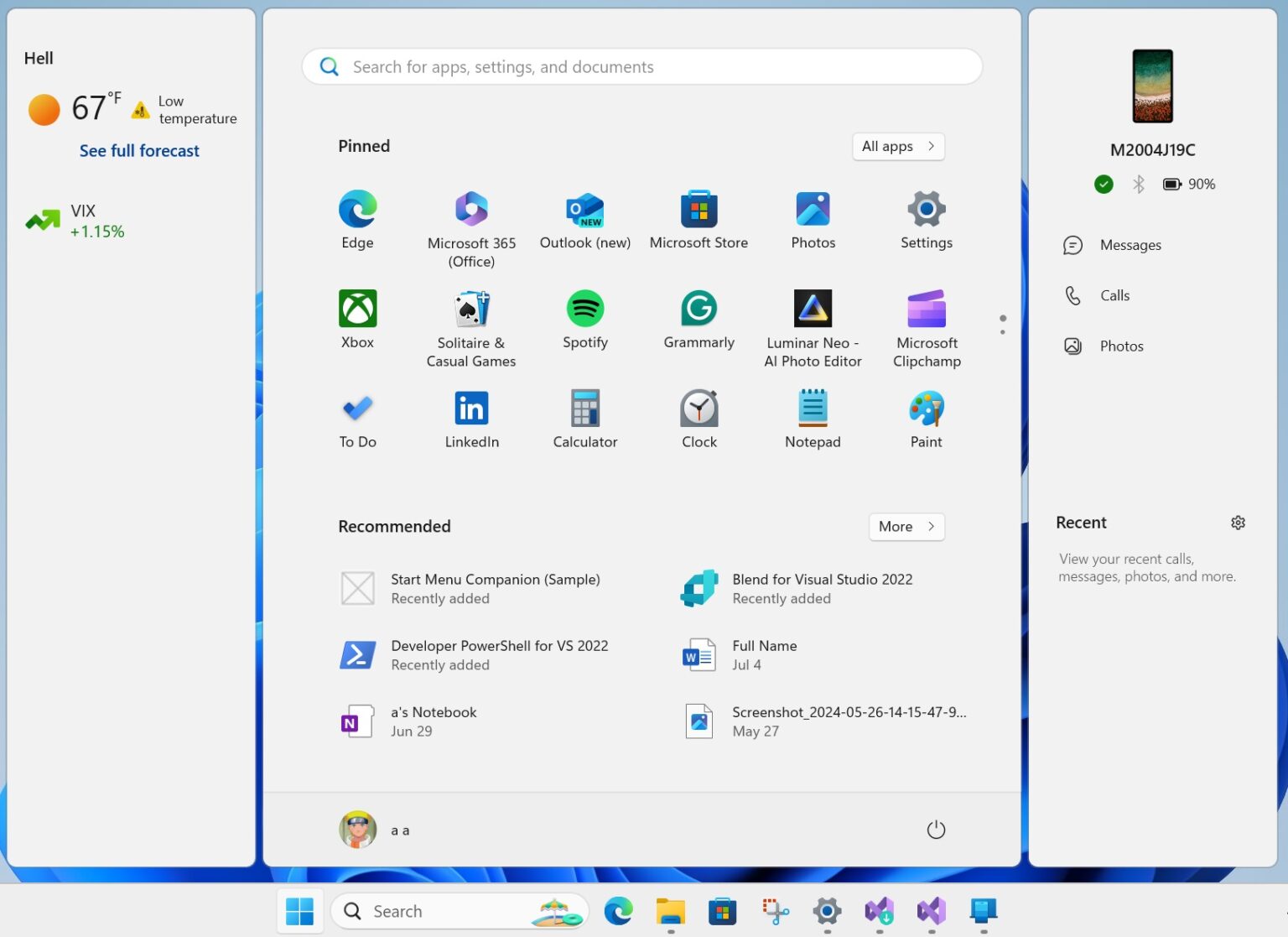The height and width of the screenshot is (937, 1288).
Task: Launch Visual Studio from the taskbar
Action: (930, 911)
